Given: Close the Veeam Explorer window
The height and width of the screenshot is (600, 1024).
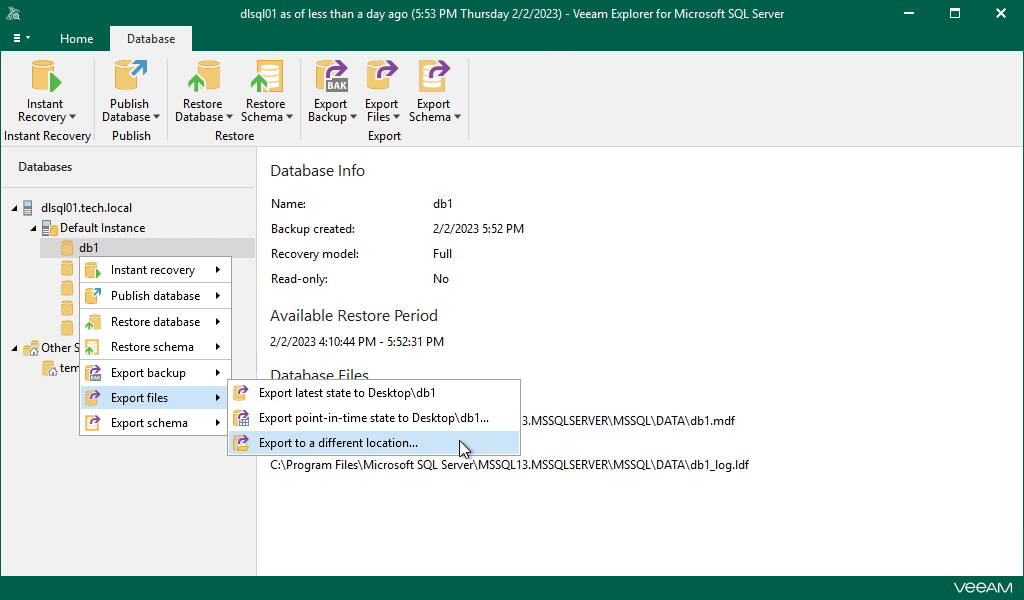Looking at the screenshot, I should coord(1000,13).
